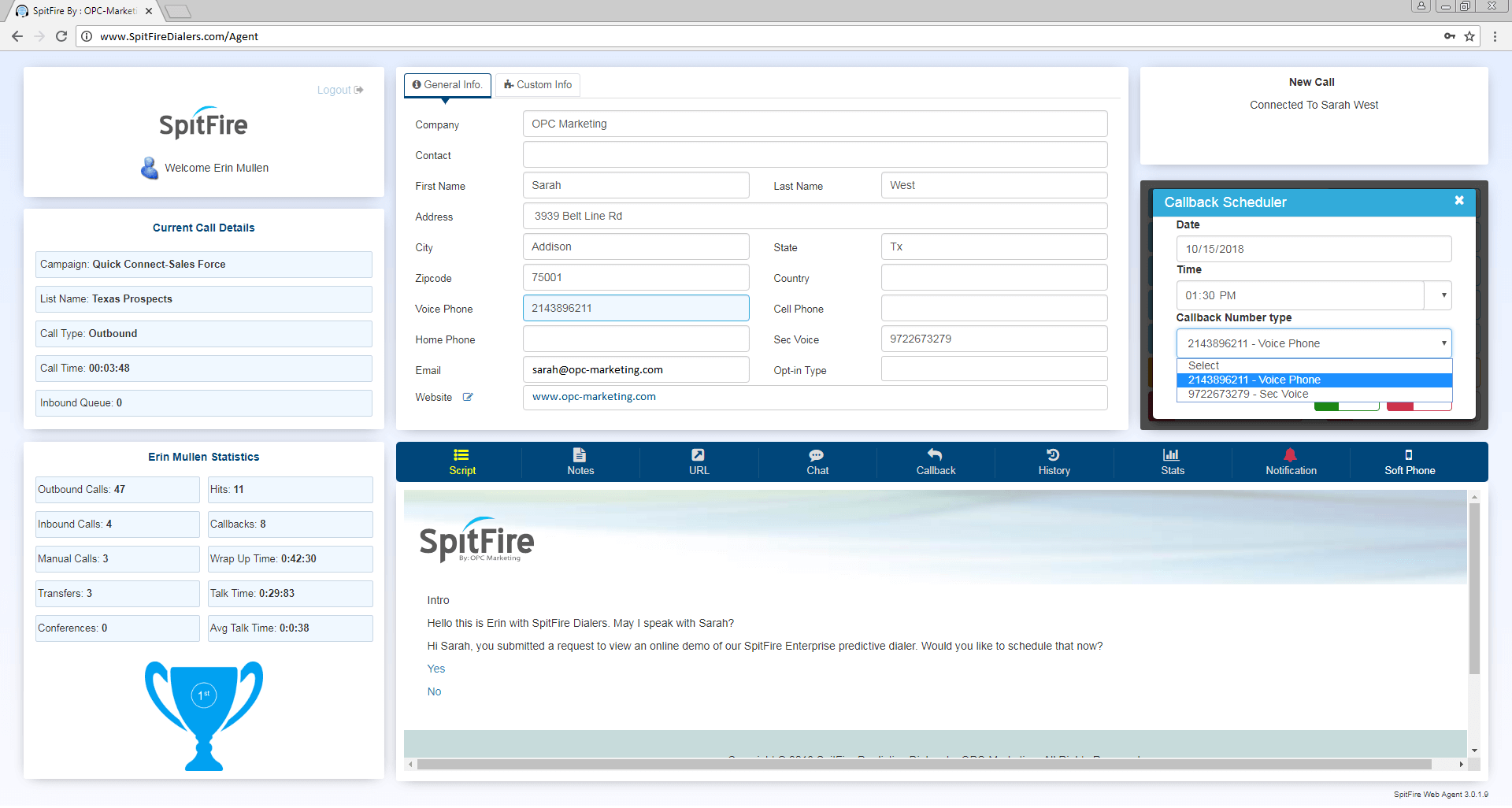This screenshot has width=1512, height=808.
Task: Click the Zipcode field
Action: (636, 277)
